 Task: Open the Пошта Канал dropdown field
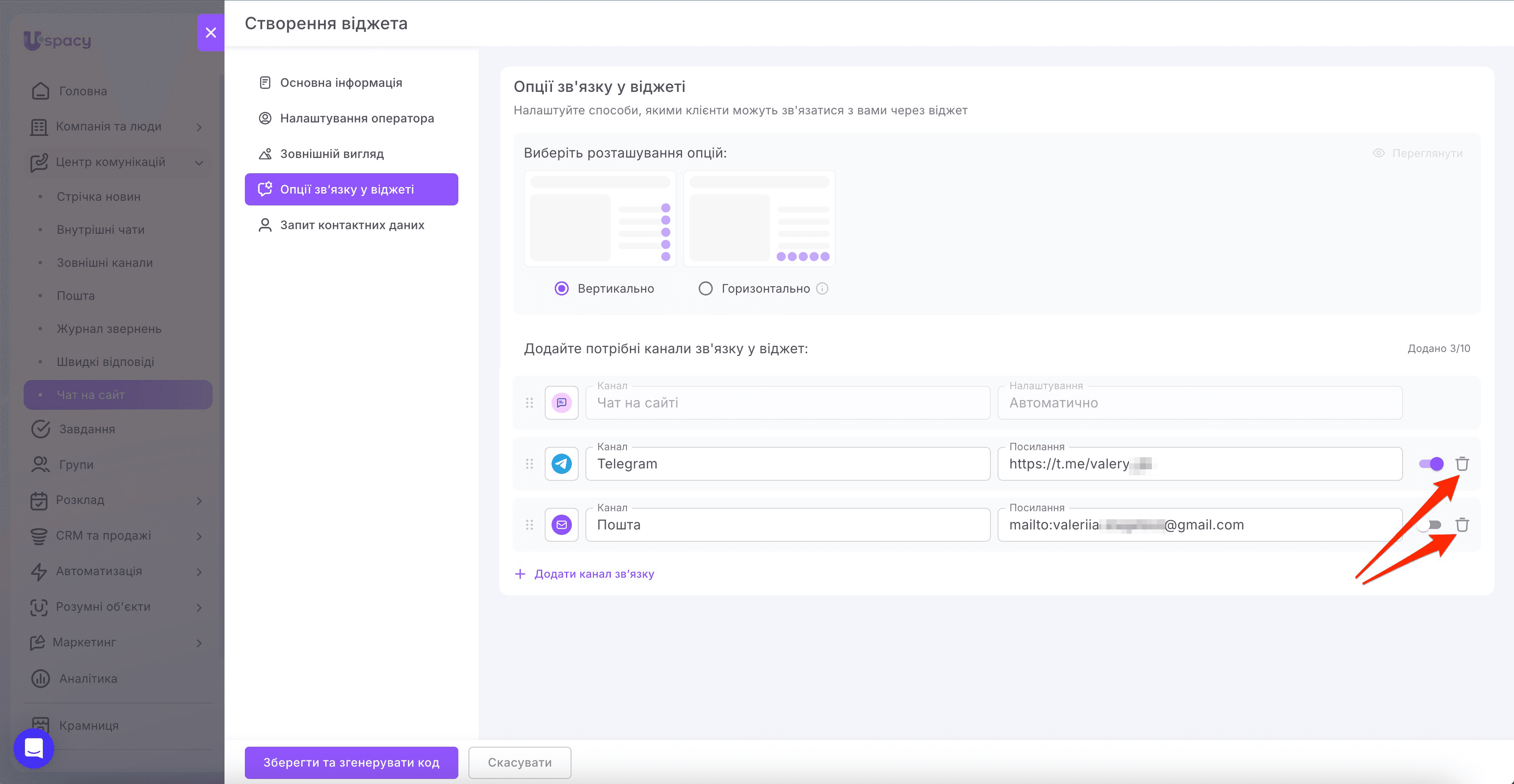788,525
